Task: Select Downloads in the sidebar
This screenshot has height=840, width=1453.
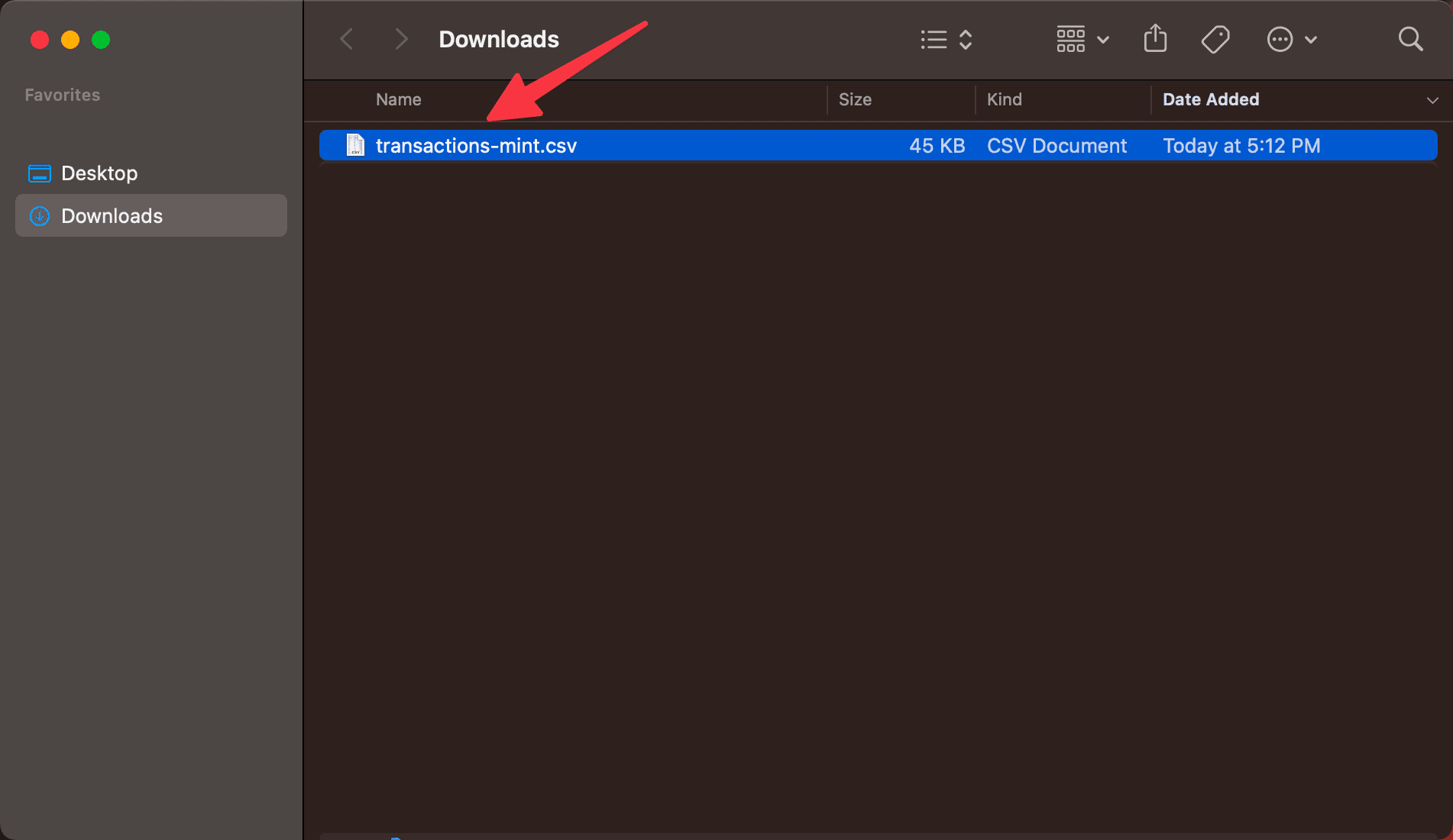Action: (x=112, y=216)
